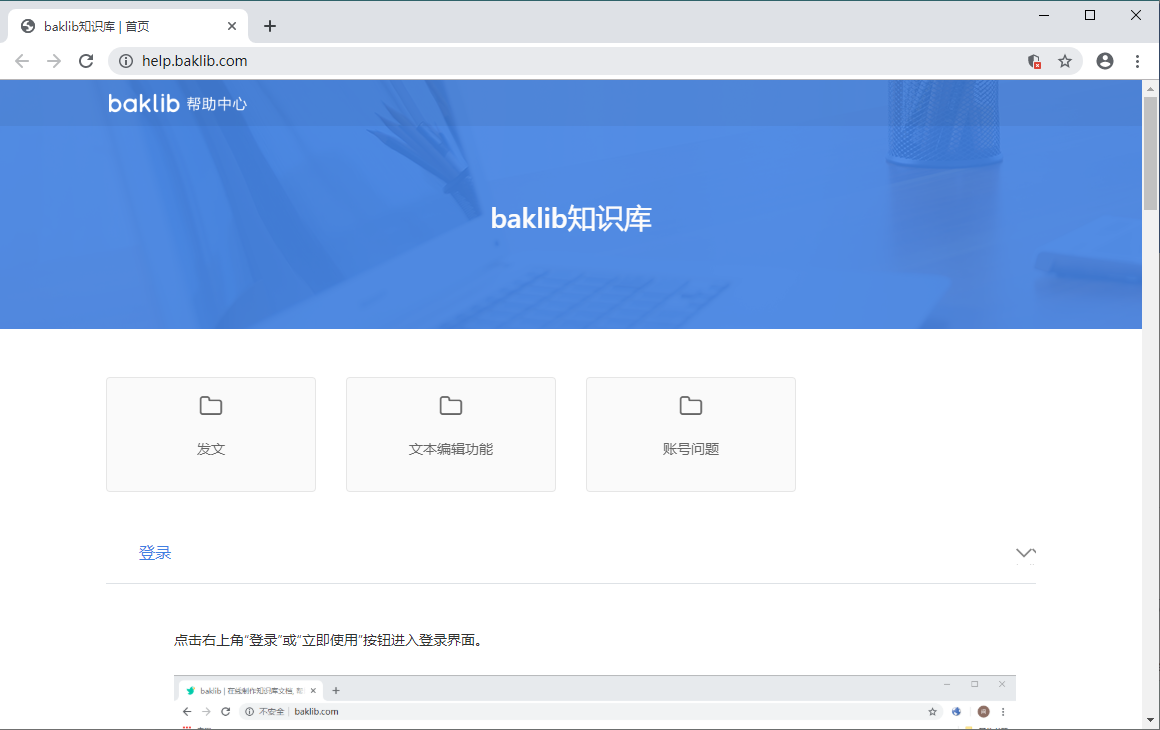This screenshot has width=1160, height=730.
Task: Bookmark this page with the star icon
Action: pos(1065,61)
